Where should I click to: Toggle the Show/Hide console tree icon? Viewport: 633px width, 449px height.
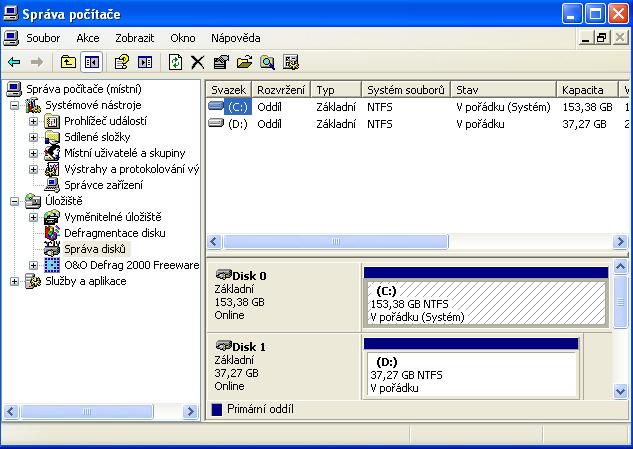pyautogui.click(x=91, y=62)
